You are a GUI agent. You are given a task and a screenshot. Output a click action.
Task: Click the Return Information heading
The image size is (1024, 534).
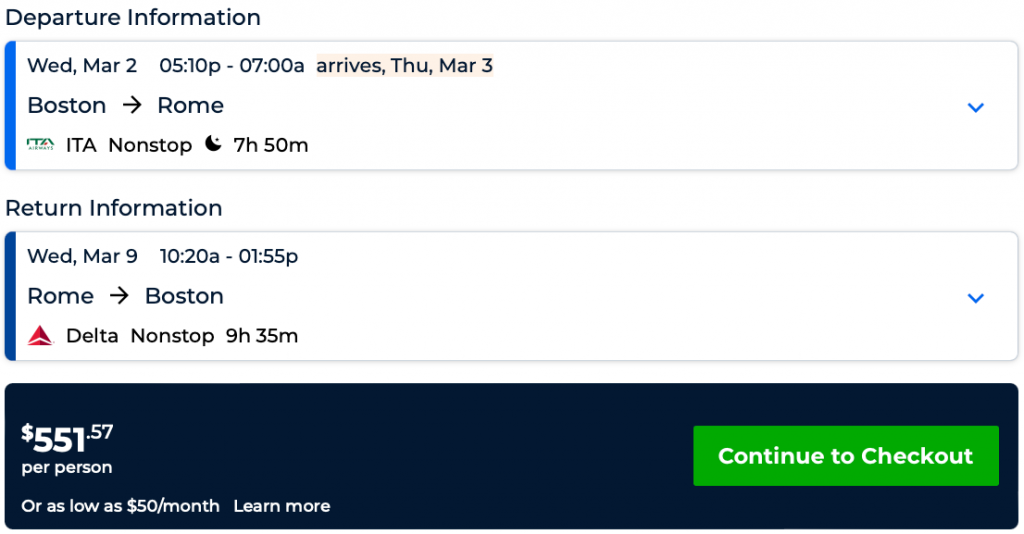point(114,208)
